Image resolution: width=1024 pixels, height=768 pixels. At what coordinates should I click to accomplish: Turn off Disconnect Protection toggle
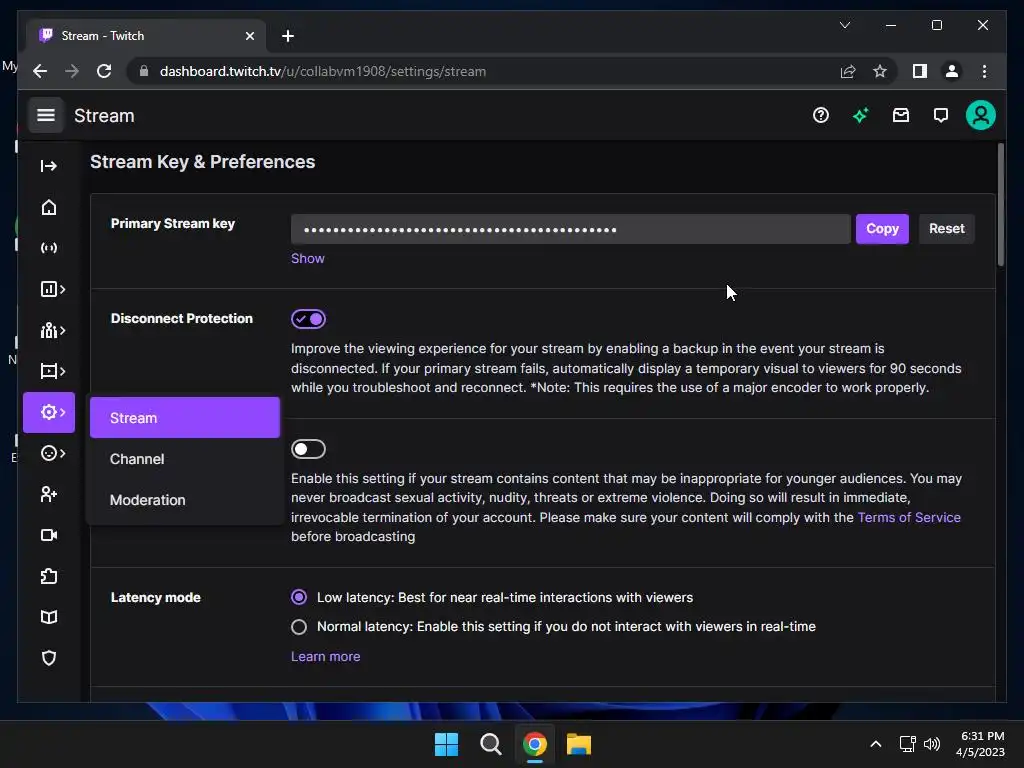[308, 319]
